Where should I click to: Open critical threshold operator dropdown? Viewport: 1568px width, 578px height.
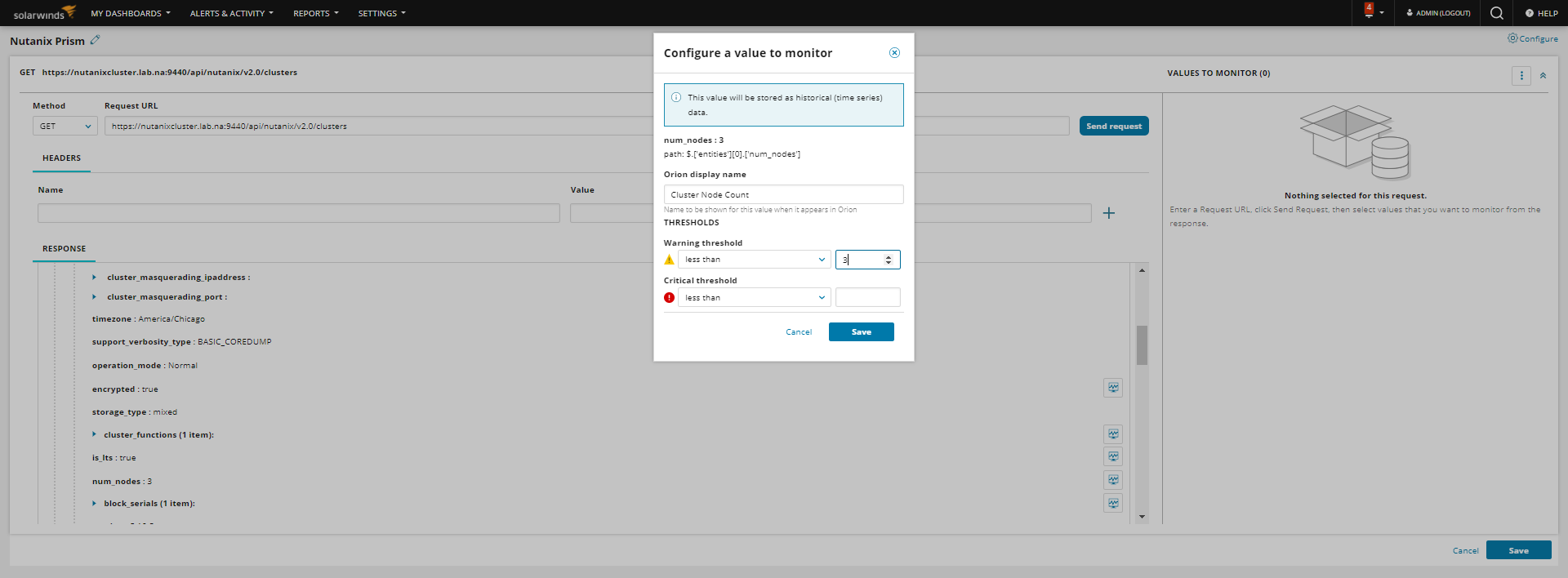[754, 297]
